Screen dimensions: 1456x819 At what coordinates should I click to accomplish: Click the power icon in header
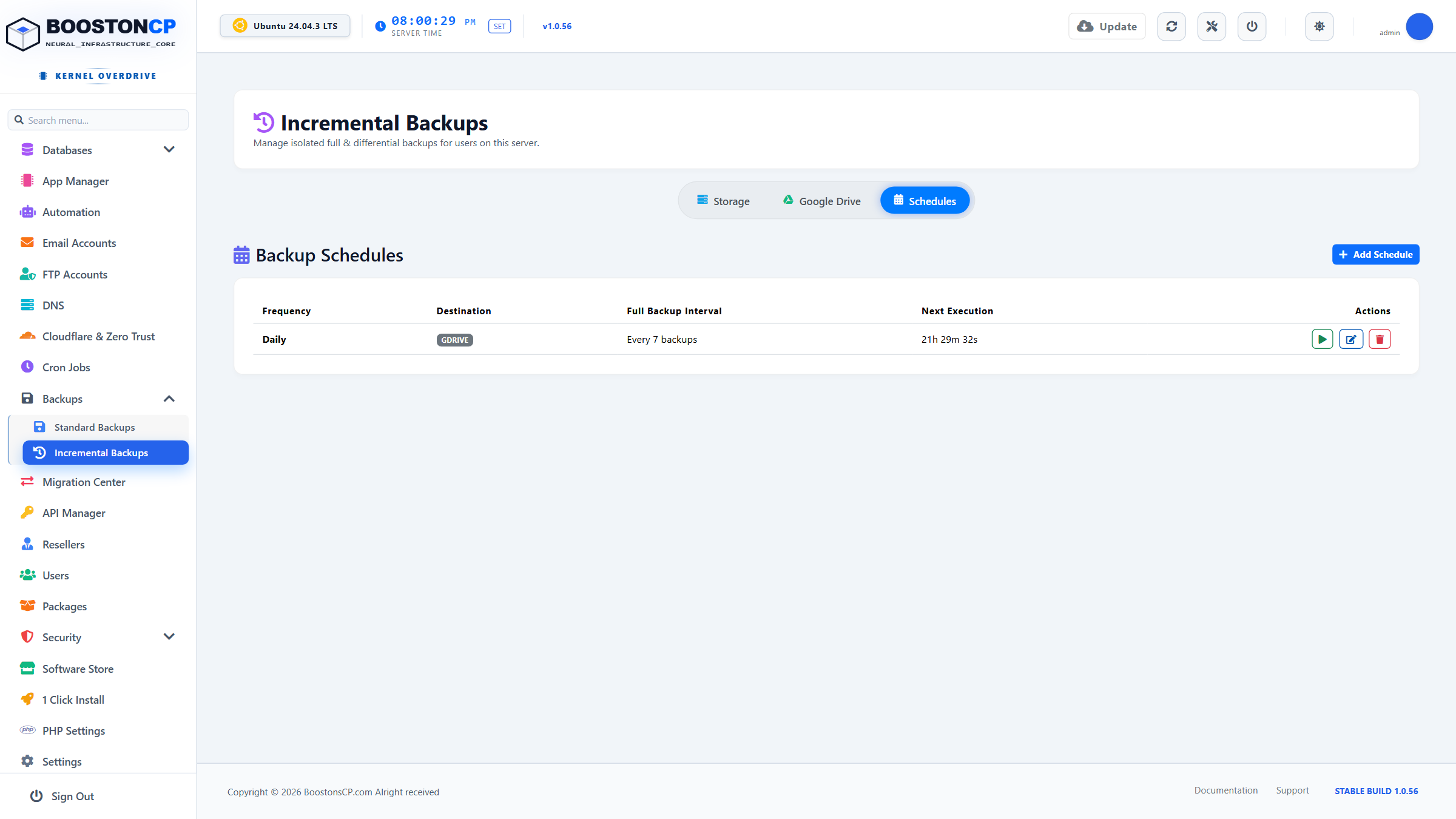1252,26
